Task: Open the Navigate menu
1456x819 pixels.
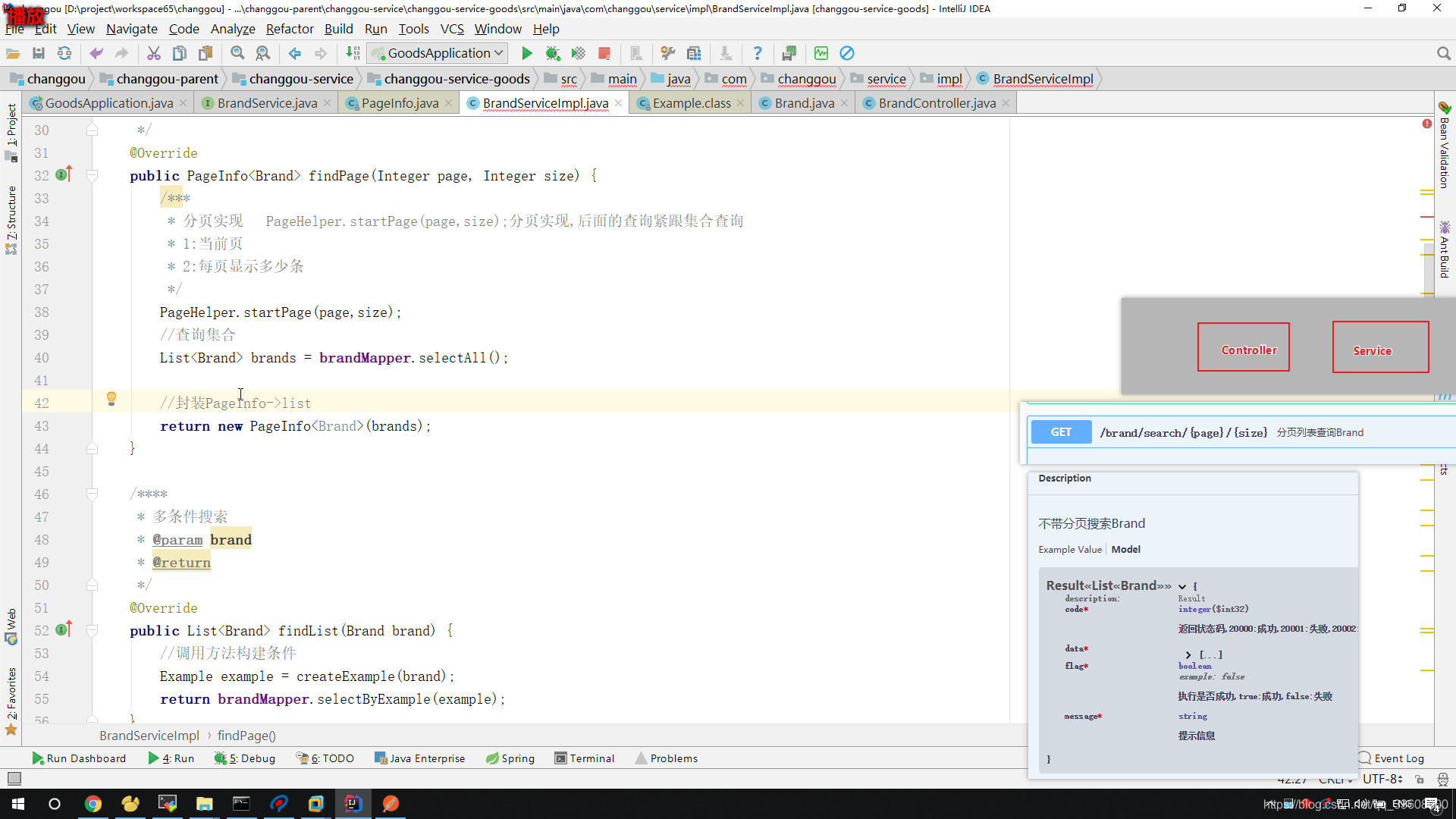Action: pyautogui.click(x=132, y=29)
